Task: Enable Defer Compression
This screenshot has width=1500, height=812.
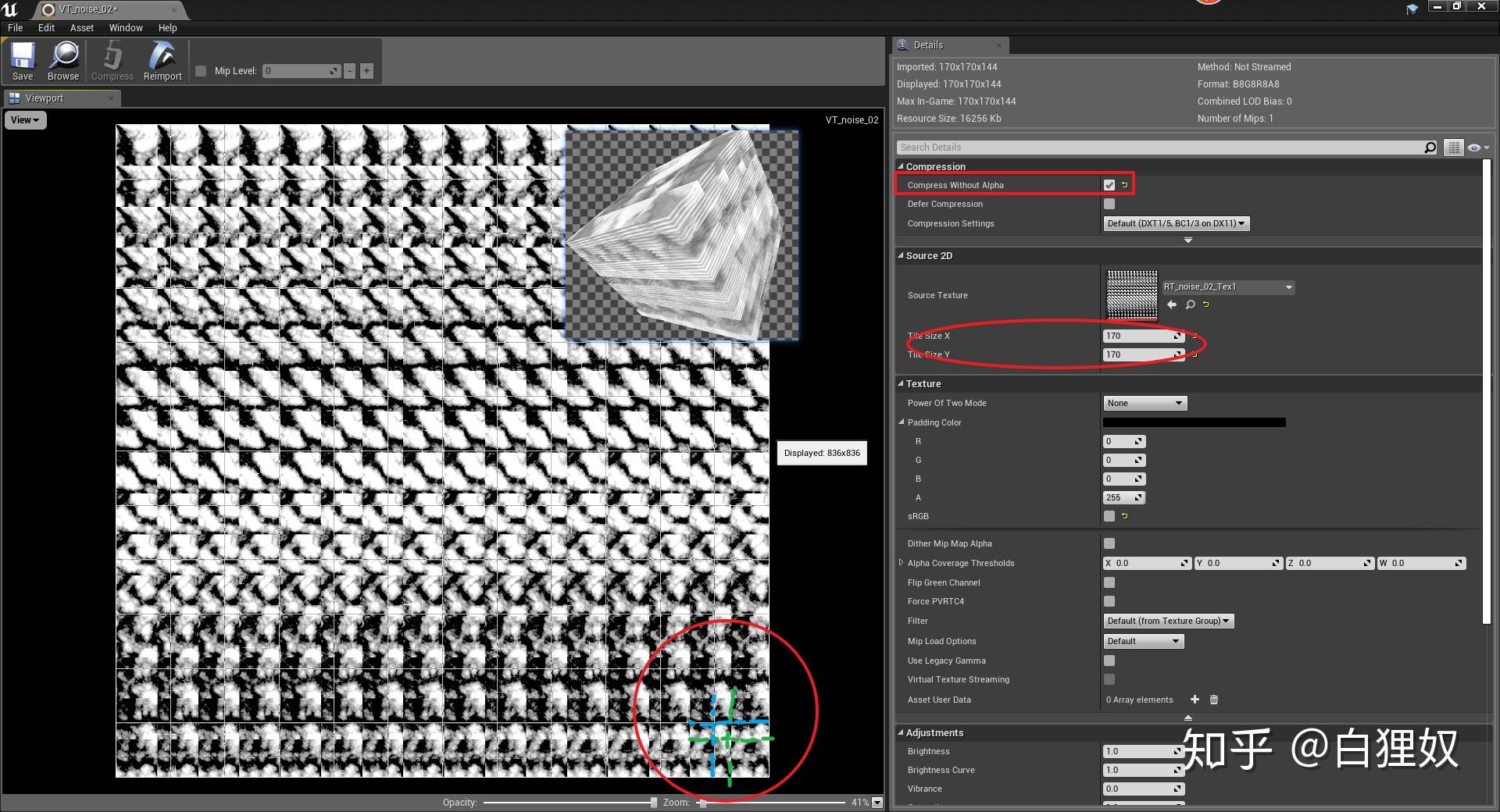Action: pyautogui.click(x=1109, y=204)
